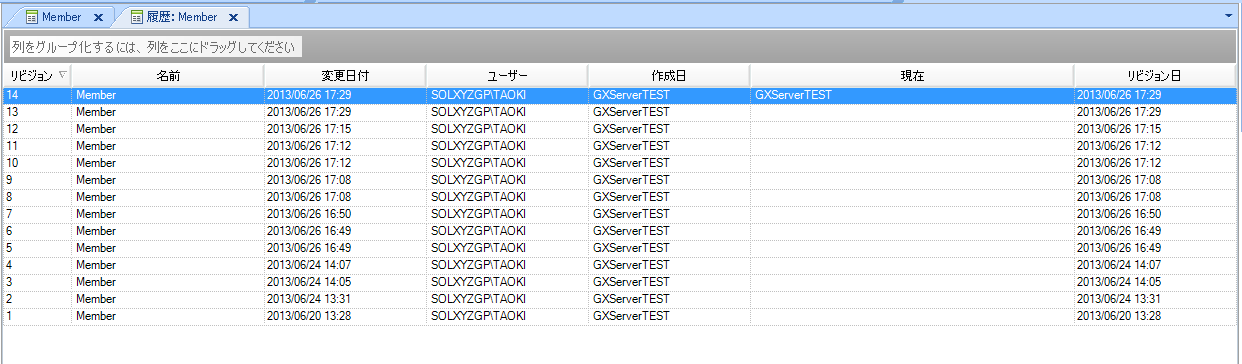The width and height of the screenshot is (1242, 364).
Task: Sort by 現在 column header
Action: [912, 75]
